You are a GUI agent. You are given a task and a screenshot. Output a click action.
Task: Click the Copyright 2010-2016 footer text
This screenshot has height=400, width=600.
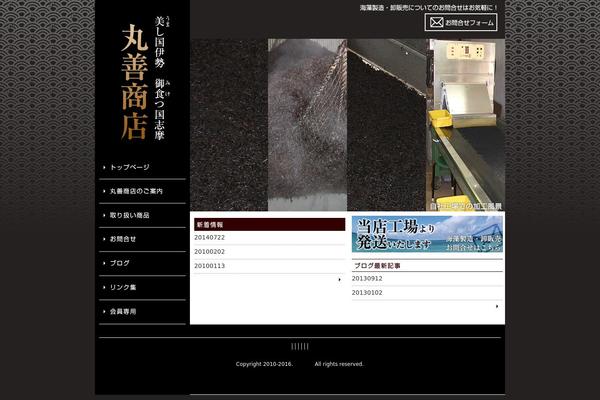click(264, 364)
